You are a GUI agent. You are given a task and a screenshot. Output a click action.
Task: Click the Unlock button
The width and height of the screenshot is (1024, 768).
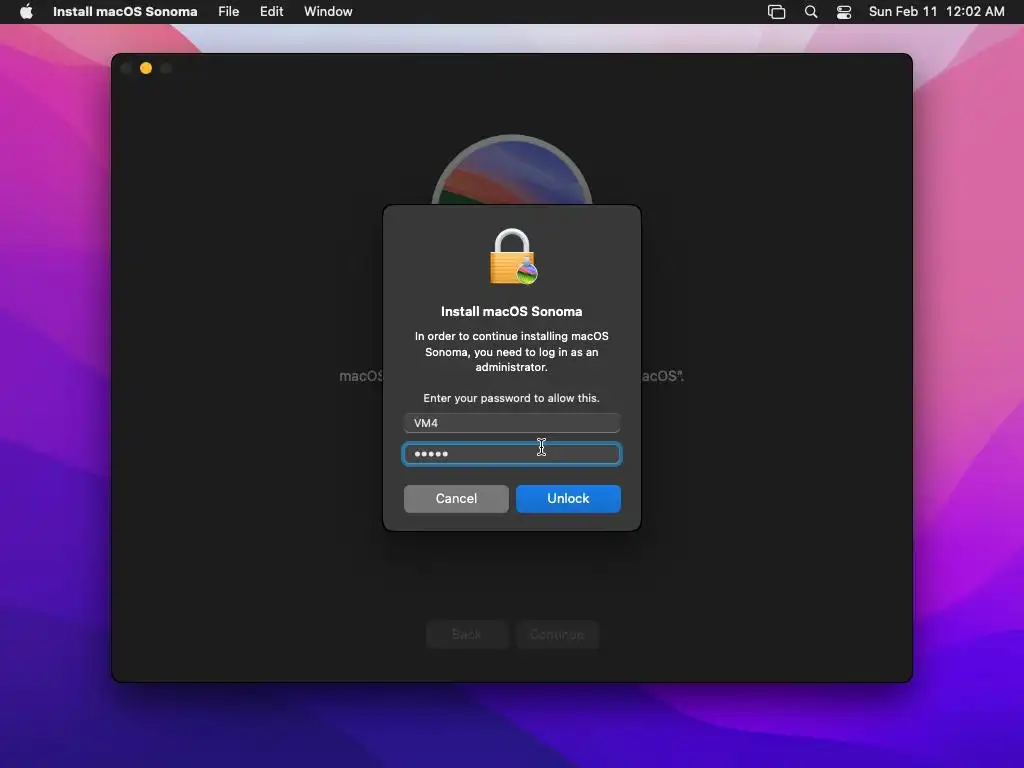coord(568,498)
